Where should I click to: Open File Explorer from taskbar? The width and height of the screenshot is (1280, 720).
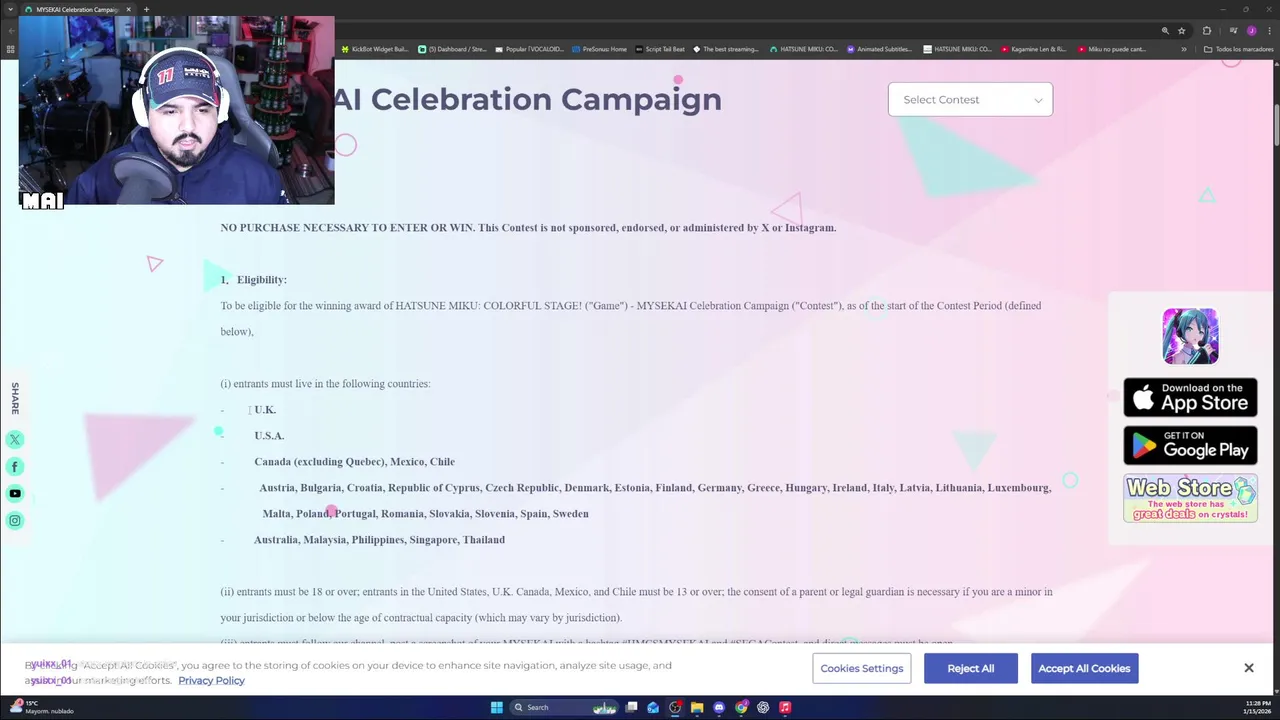click(697, 707)
